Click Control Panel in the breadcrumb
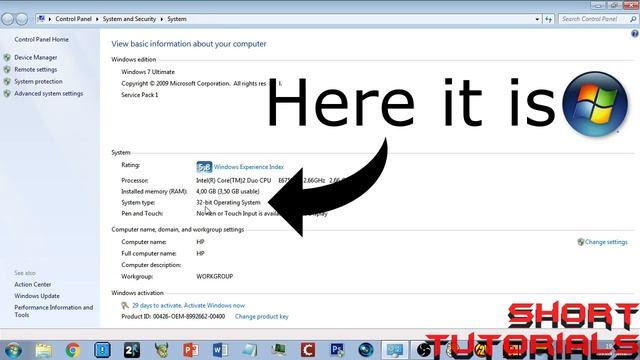 pyautogui.click(x=73, y=19)
